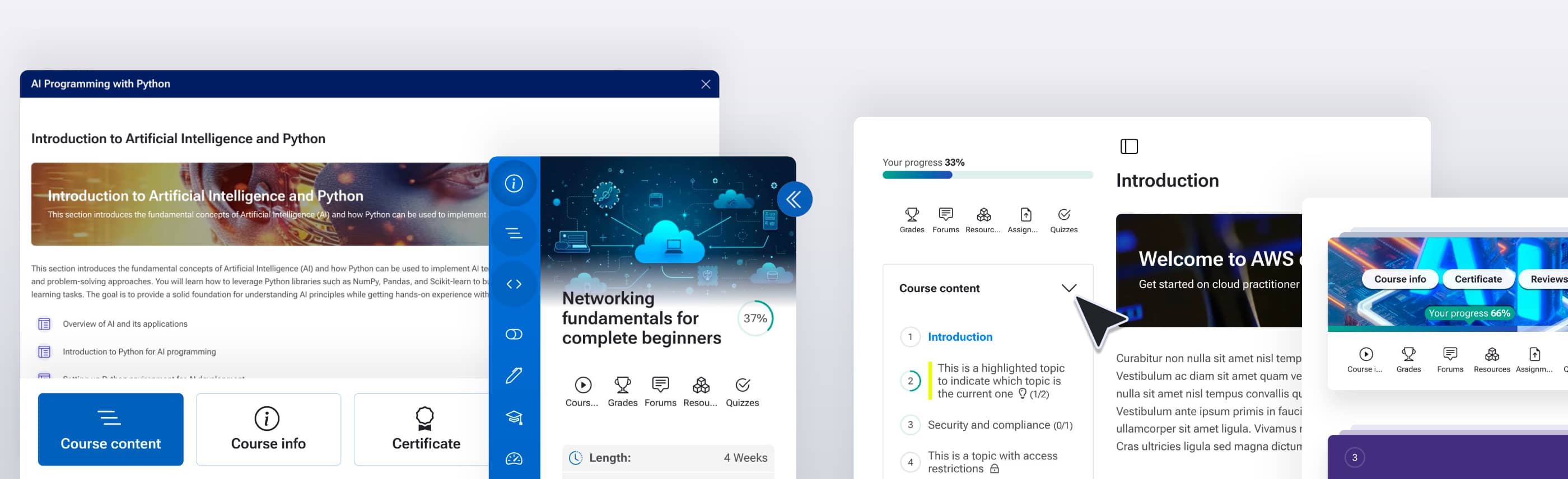Open Resourc... under the 33% progress bar
The height and width of the screenshot is (479, 1568).
click(983, 220)
